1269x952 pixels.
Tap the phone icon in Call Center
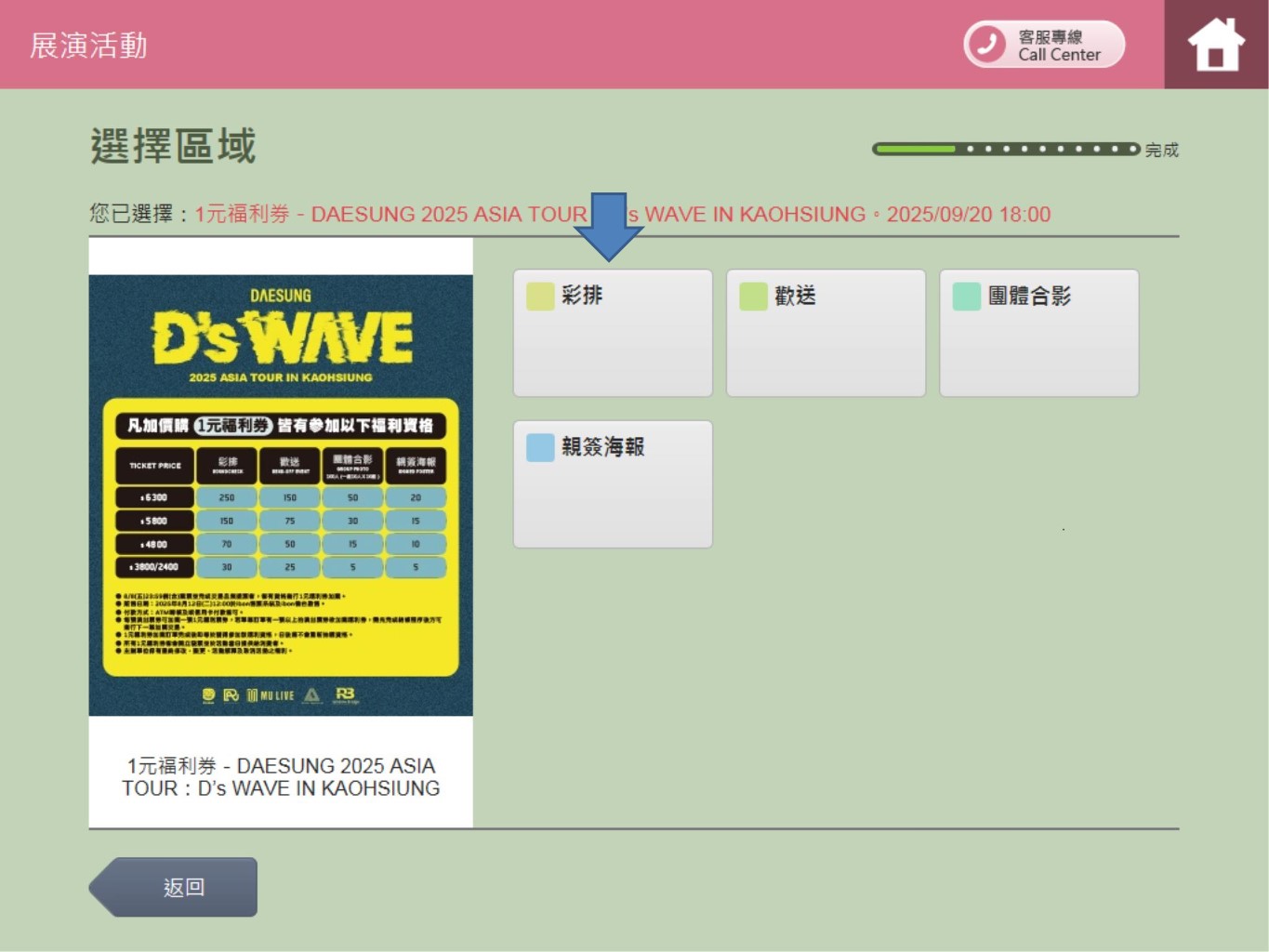click(987, 44)
